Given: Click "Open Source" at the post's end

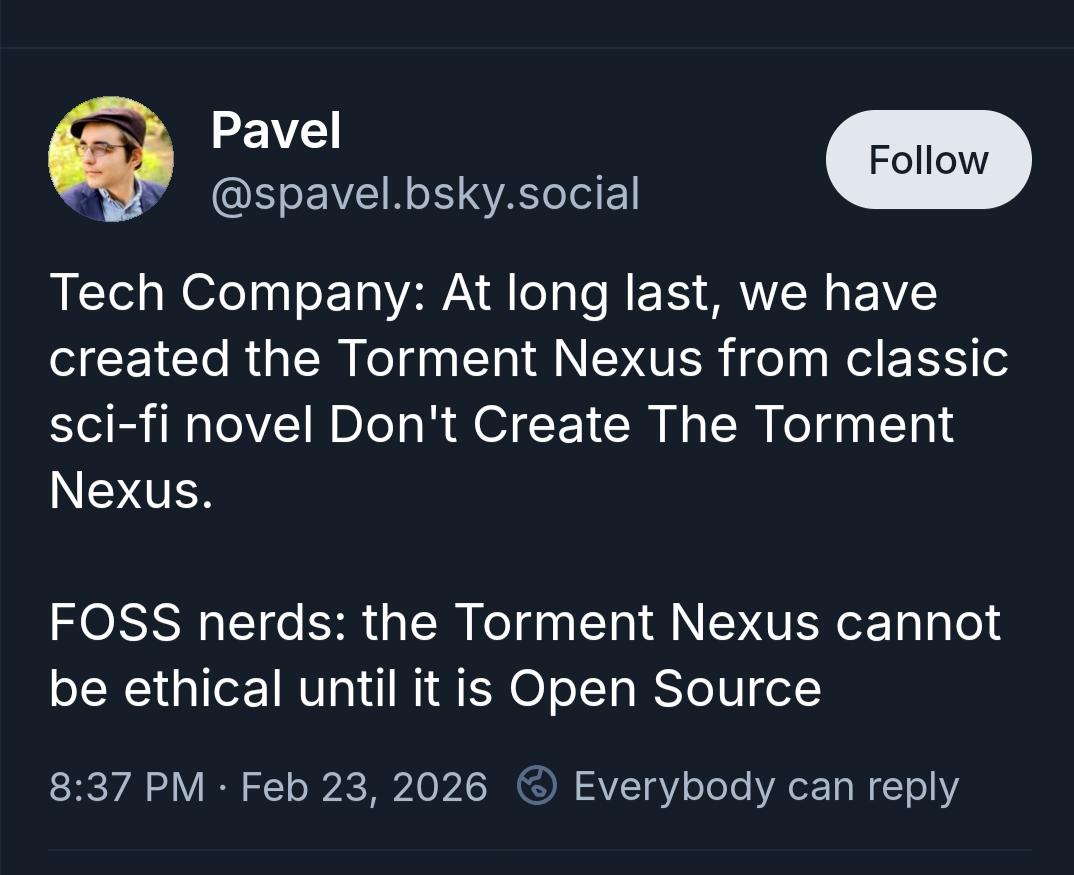Looking at the screenshot, I should coord(665,688).
